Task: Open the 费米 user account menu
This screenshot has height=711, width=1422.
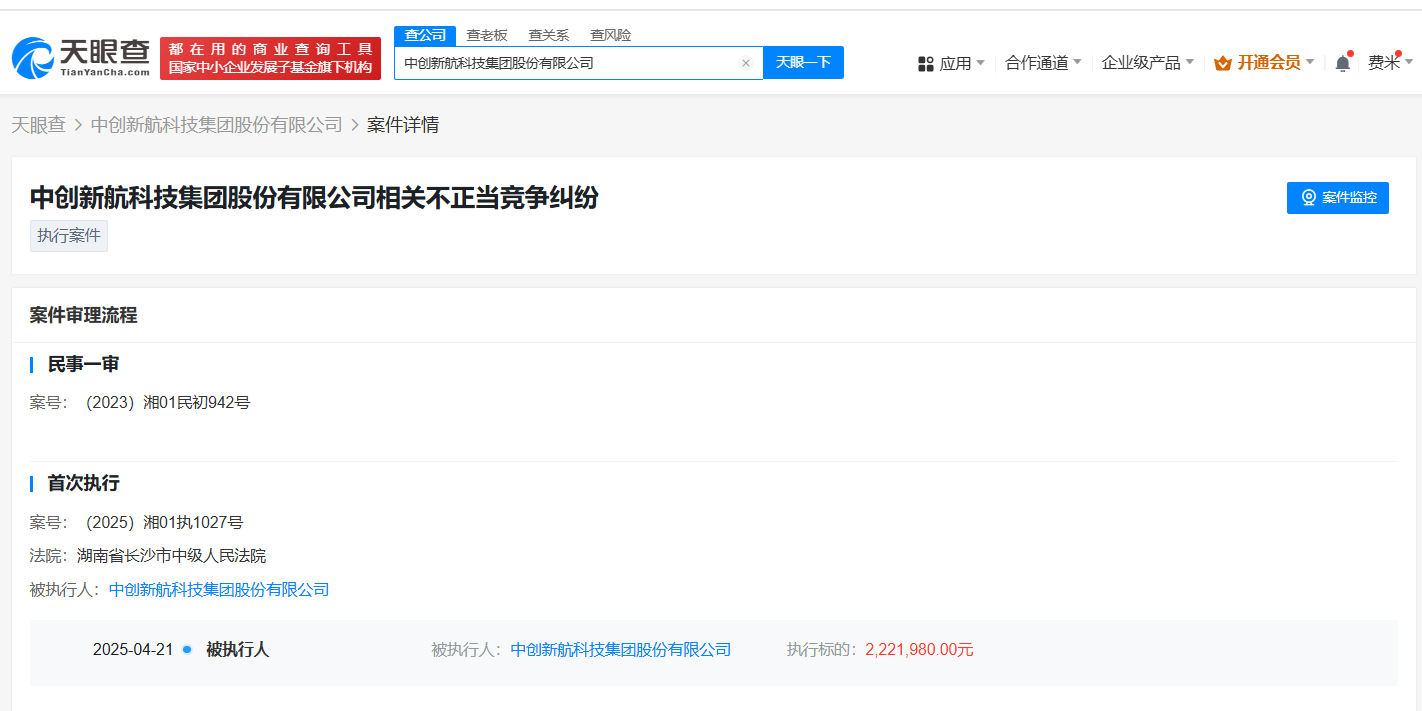Action: click(x=1391, y=63)
